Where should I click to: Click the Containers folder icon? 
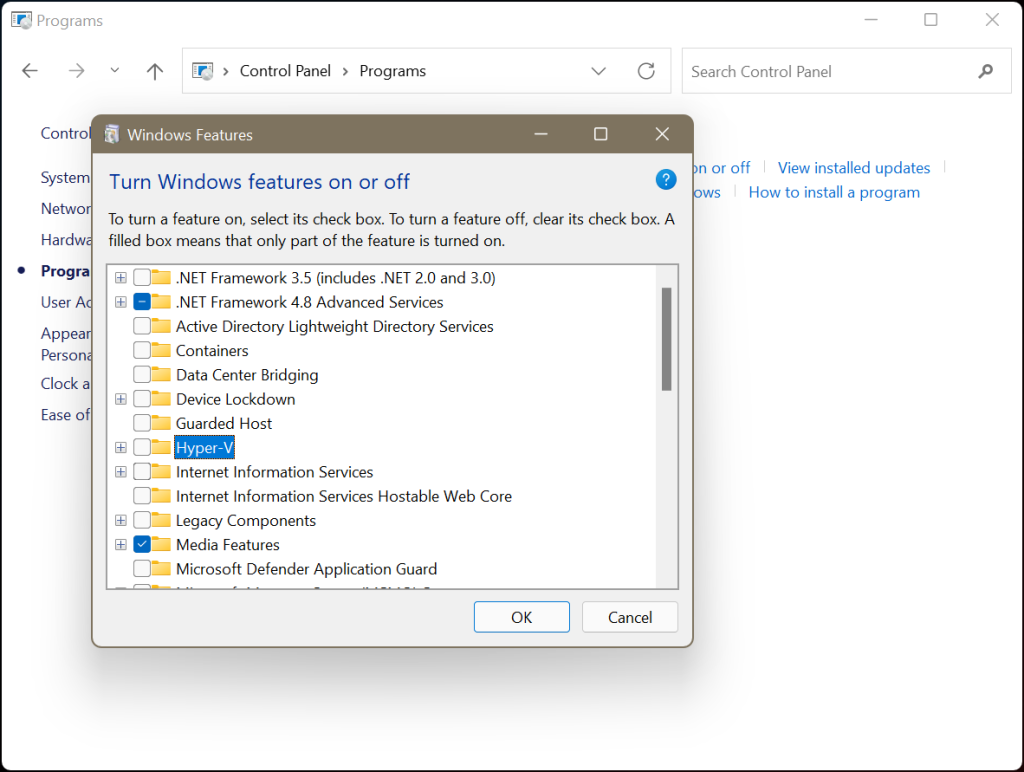[159, 350]
